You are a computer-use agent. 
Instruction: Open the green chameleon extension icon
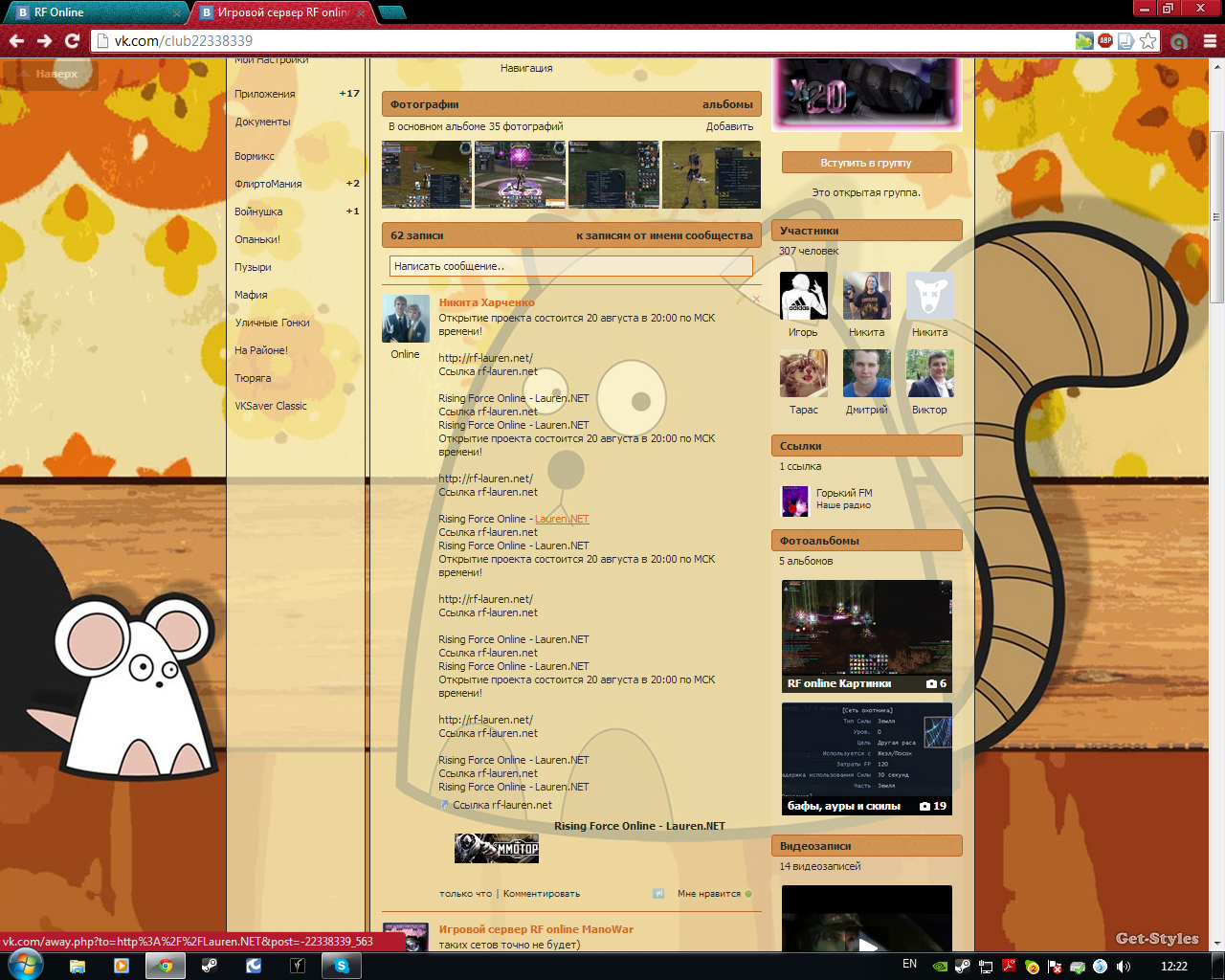tap(1084, 41)
